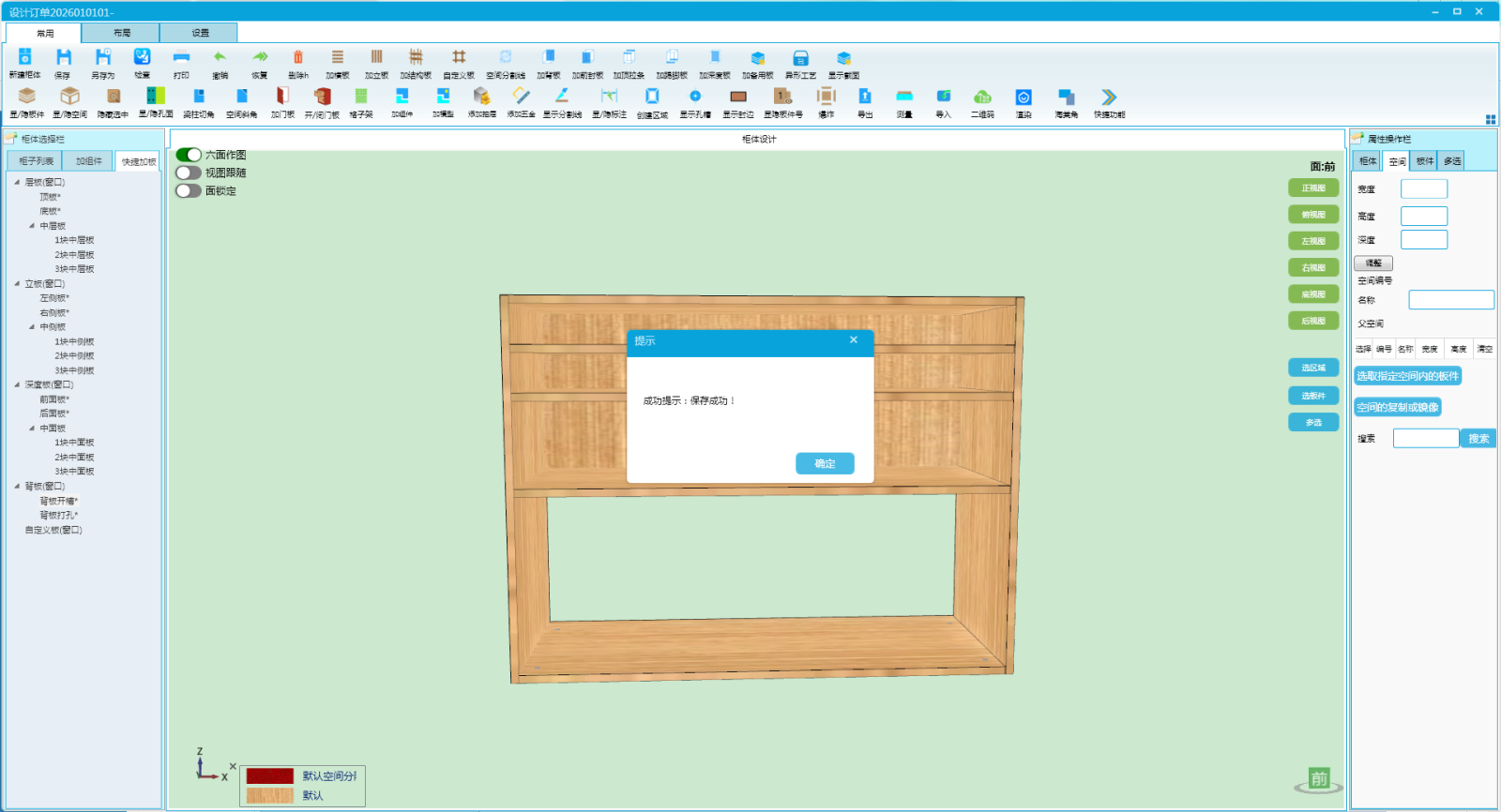Click the 加立板 add vertical board icon
Viewport: 1501px width, 812px height.
coord(376,58)
